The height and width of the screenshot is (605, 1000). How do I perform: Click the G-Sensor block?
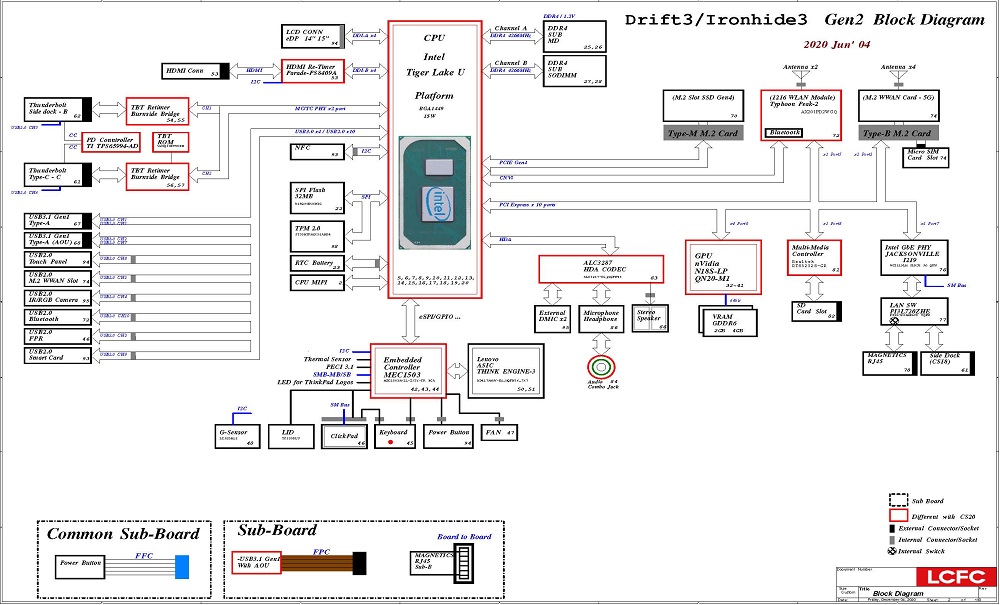pyautogui.click(x=237, y=436)
